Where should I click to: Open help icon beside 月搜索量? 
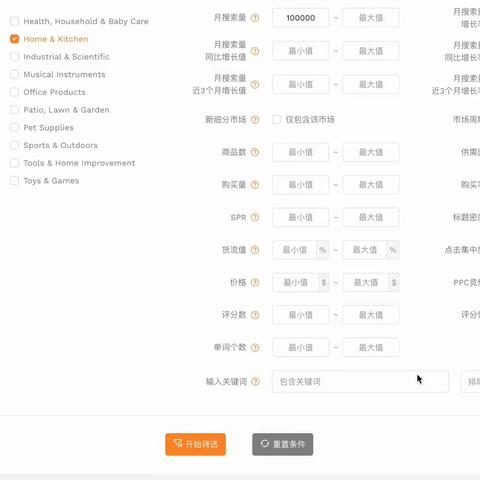[255, 18]
